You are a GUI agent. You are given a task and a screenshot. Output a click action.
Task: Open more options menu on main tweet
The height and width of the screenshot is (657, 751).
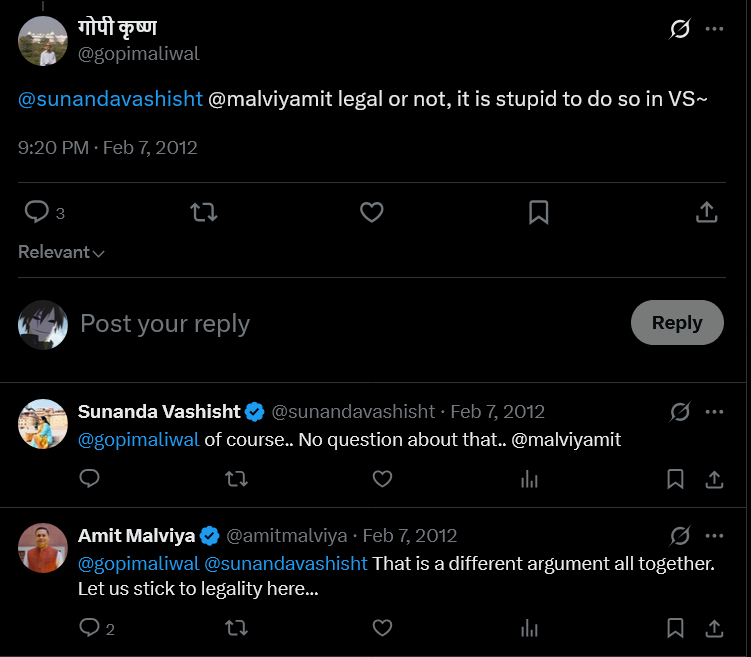click(x=714, y=29)
